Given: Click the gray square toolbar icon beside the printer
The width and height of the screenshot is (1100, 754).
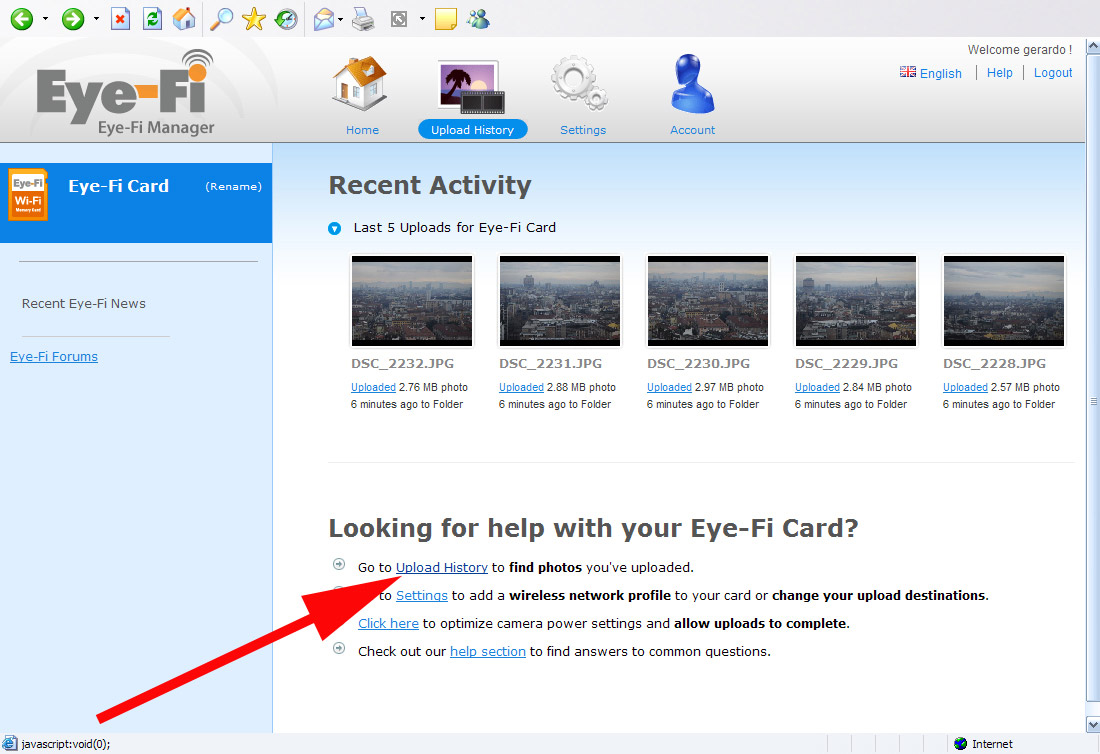Looking at the screenshot, I should tap(398, 19).
